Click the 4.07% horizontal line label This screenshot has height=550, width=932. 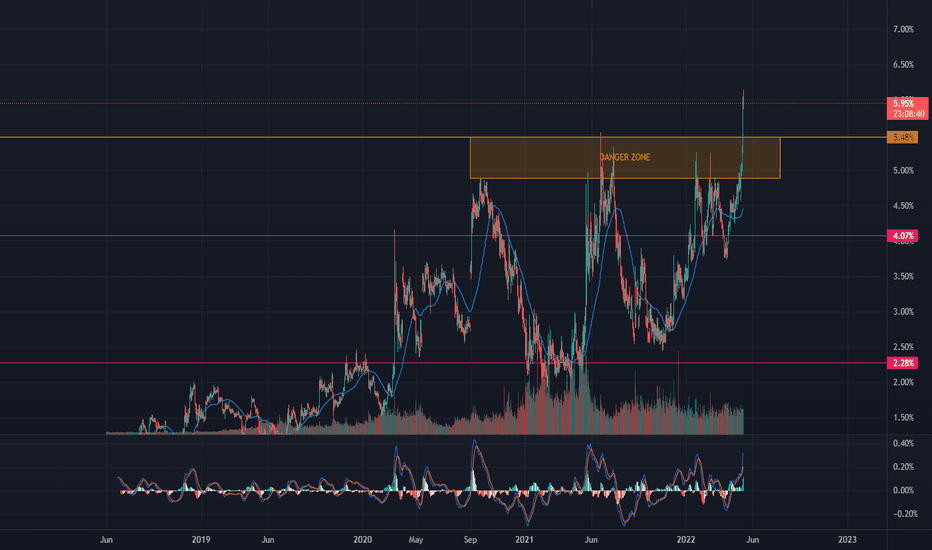(x=902, y=236)
